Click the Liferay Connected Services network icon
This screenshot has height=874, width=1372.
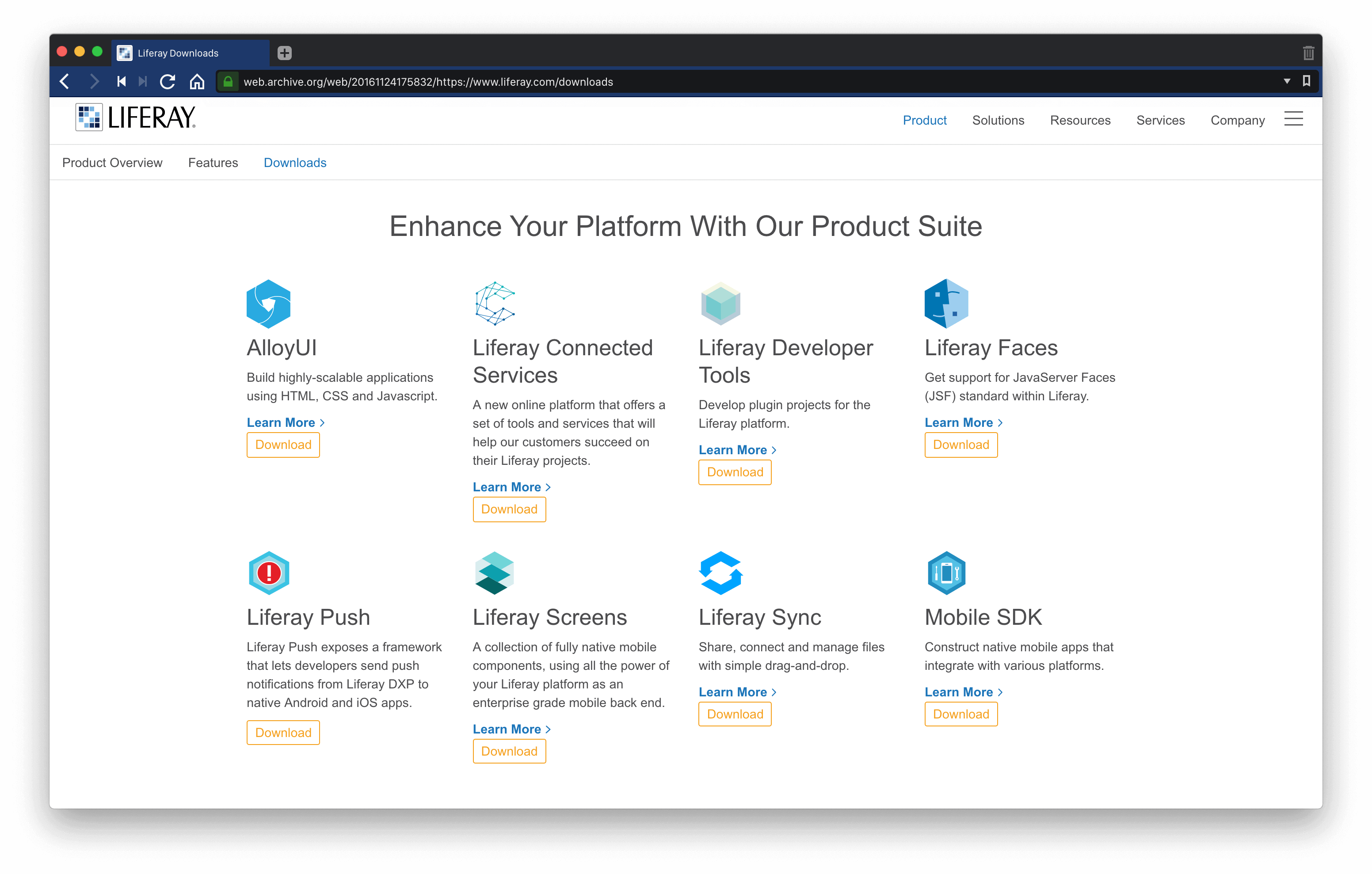pos(494,303)
